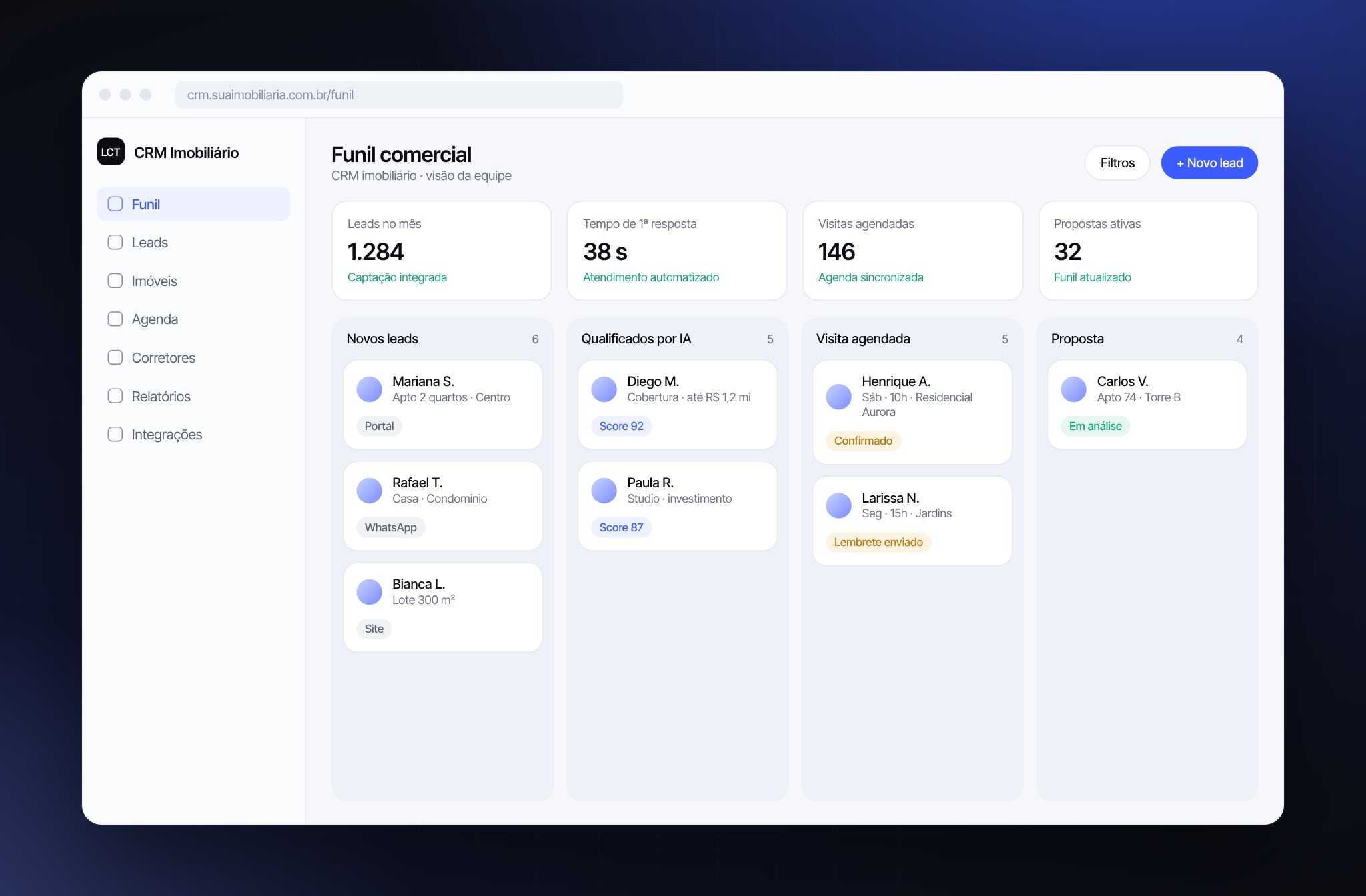
Task: Click Paula R. avatar icon
Action: pyautogui.click(x=604, y=491)
